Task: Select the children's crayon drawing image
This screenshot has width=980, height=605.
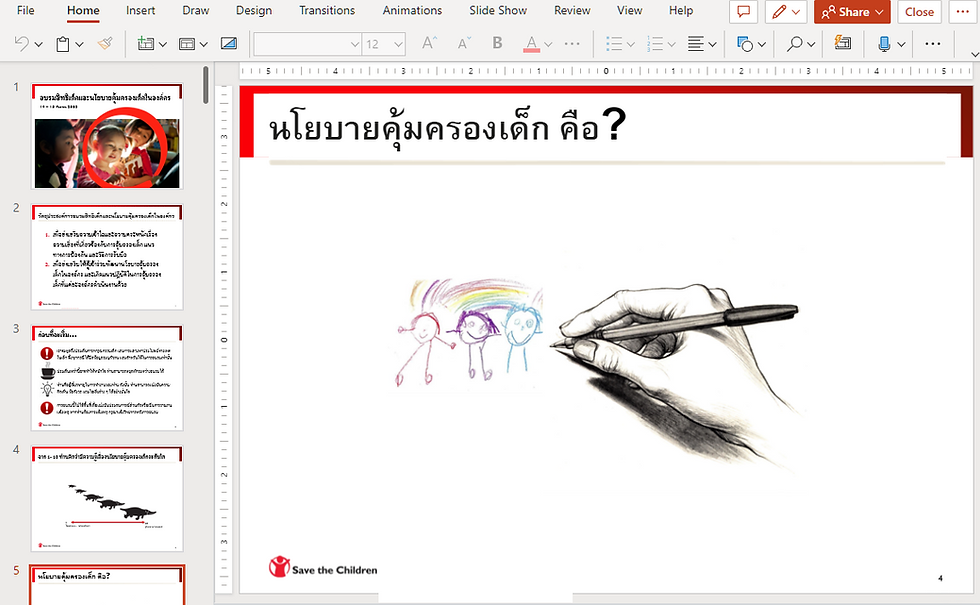Action: coord(469,332)
